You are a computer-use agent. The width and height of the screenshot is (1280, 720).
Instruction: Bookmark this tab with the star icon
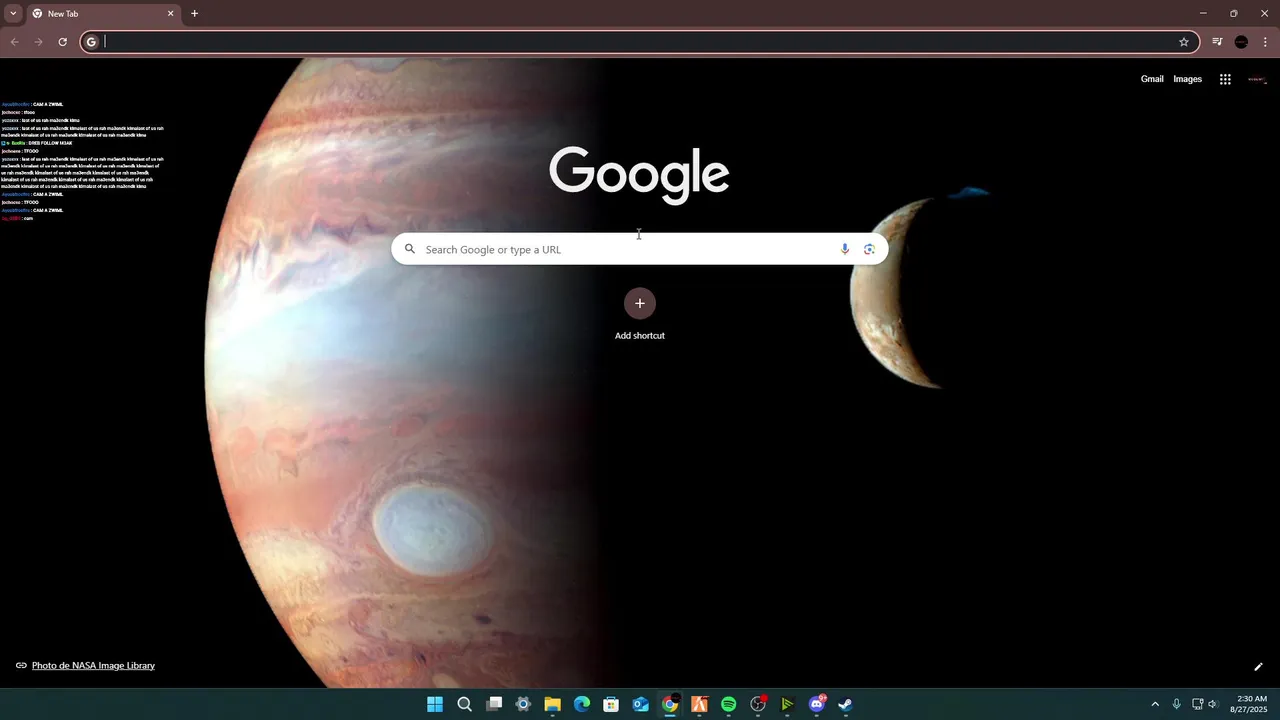(1184, 42)
